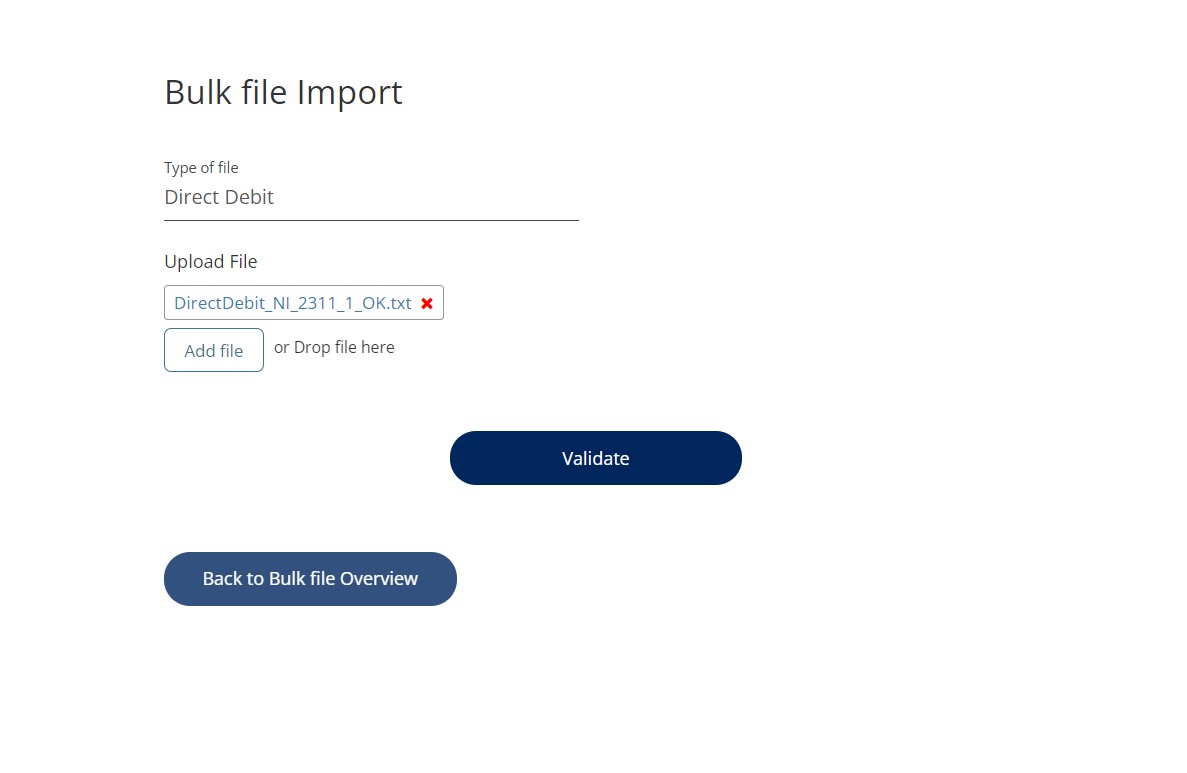Browse for another file using Add file
This screenshot has width=1187, height=773.
coord(214,350)
